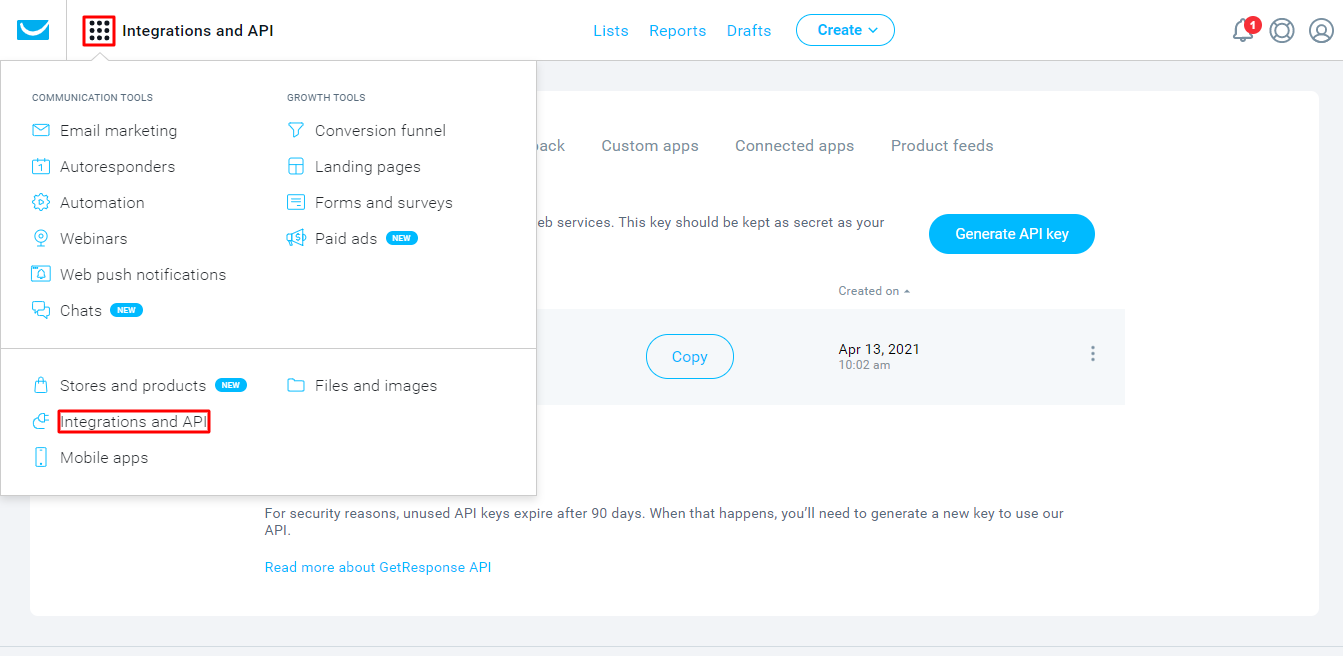The width and height of the screenshot is (1343, 656).
Task: Select Autoresponders in the tools menu
Action: (117, 167)
